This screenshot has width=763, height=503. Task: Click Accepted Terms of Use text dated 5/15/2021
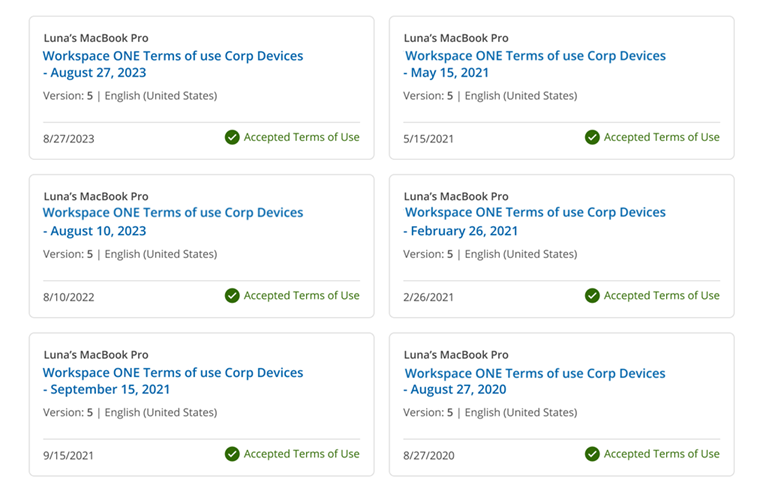click(x=662, y=137)
